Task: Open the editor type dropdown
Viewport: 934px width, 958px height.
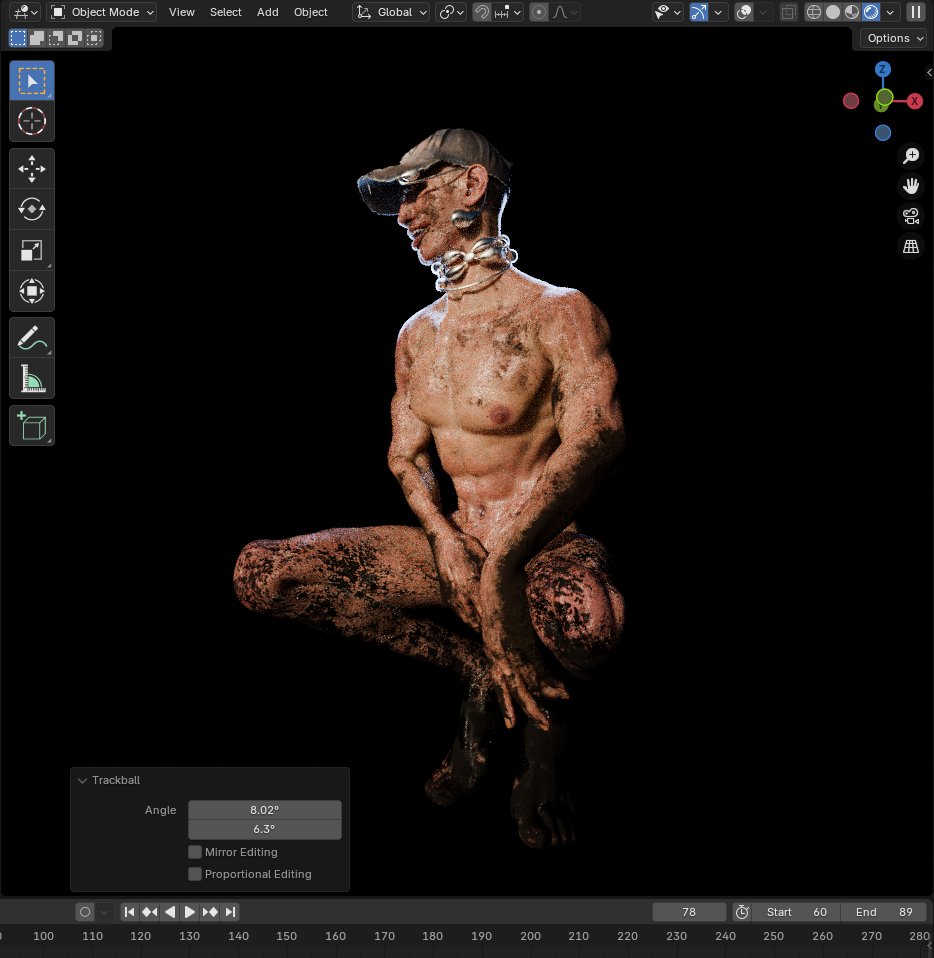Action: click(x=26, y=12)
